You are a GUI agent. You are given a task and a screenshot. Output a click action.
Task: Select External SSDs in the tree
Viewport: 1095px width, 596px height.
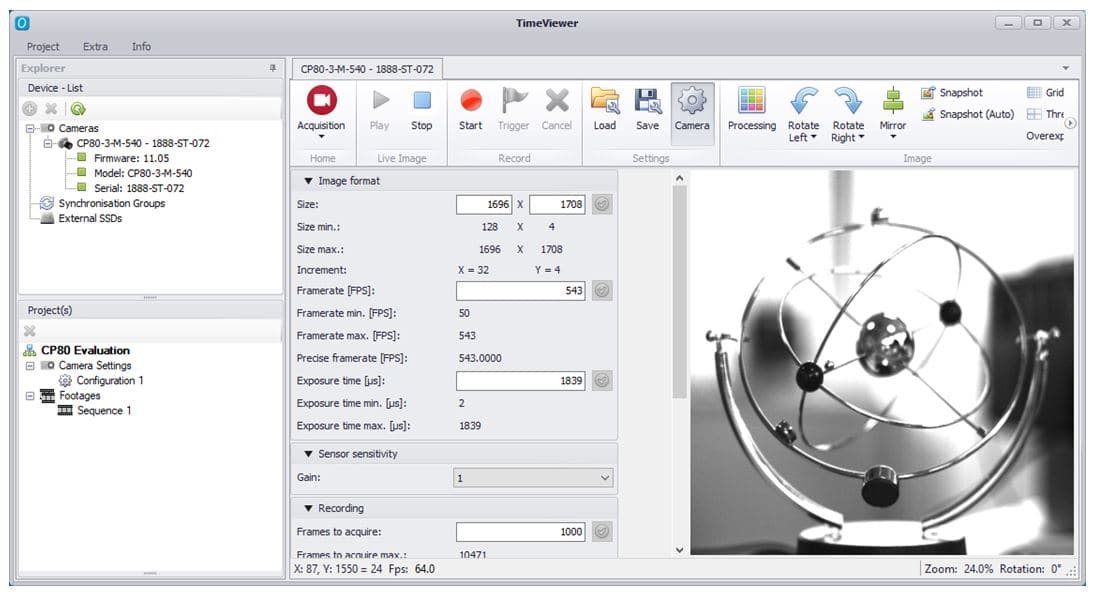(x=90, y=219)
